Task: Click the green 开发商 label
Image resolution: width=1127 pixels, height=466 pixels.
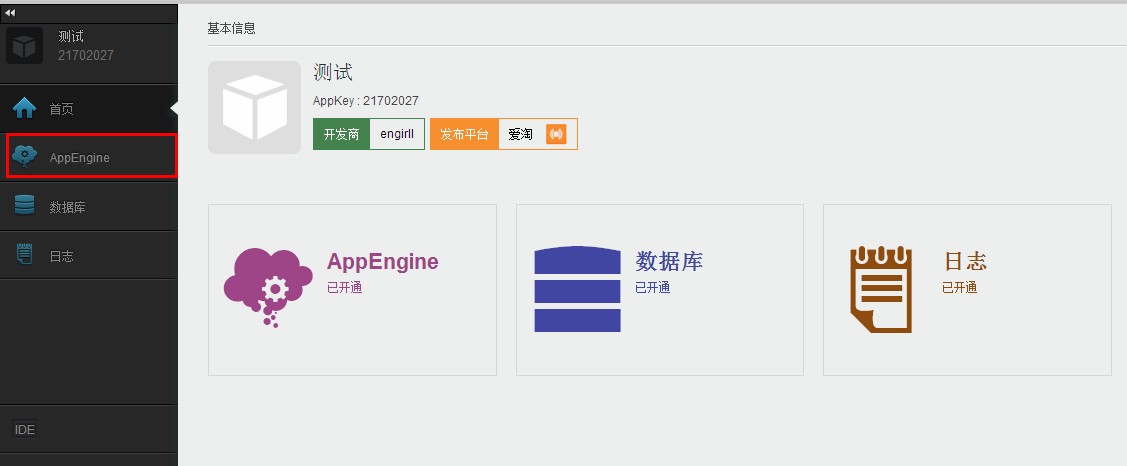Action: (x=341, y=134)
